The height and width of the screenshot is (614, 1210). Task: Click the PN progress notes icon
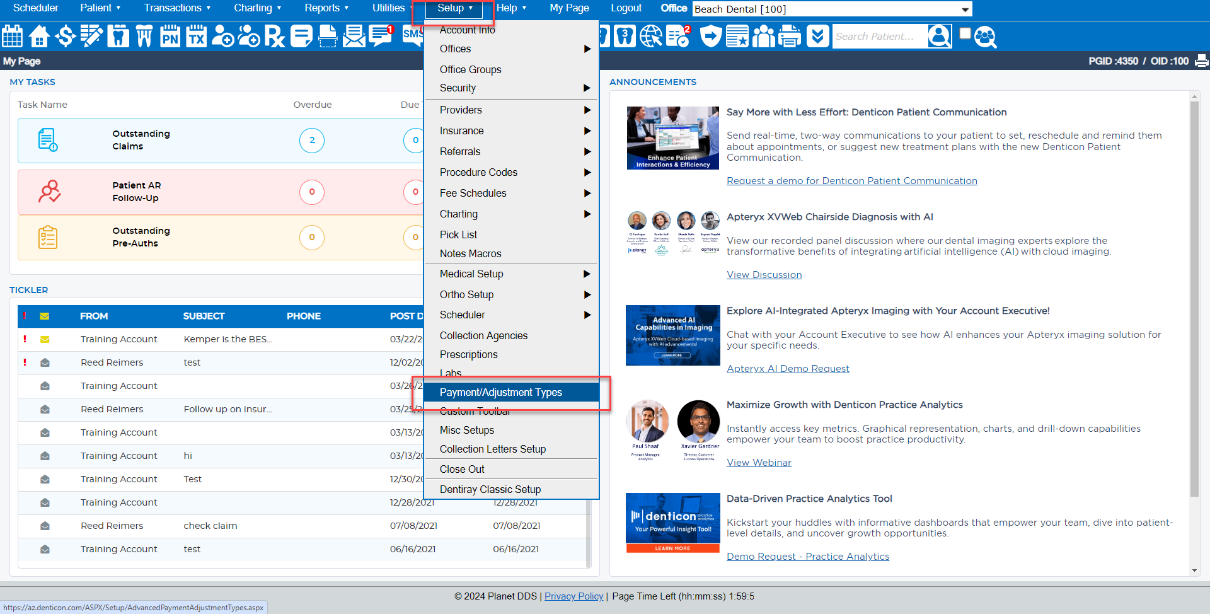tap(170, 37)
